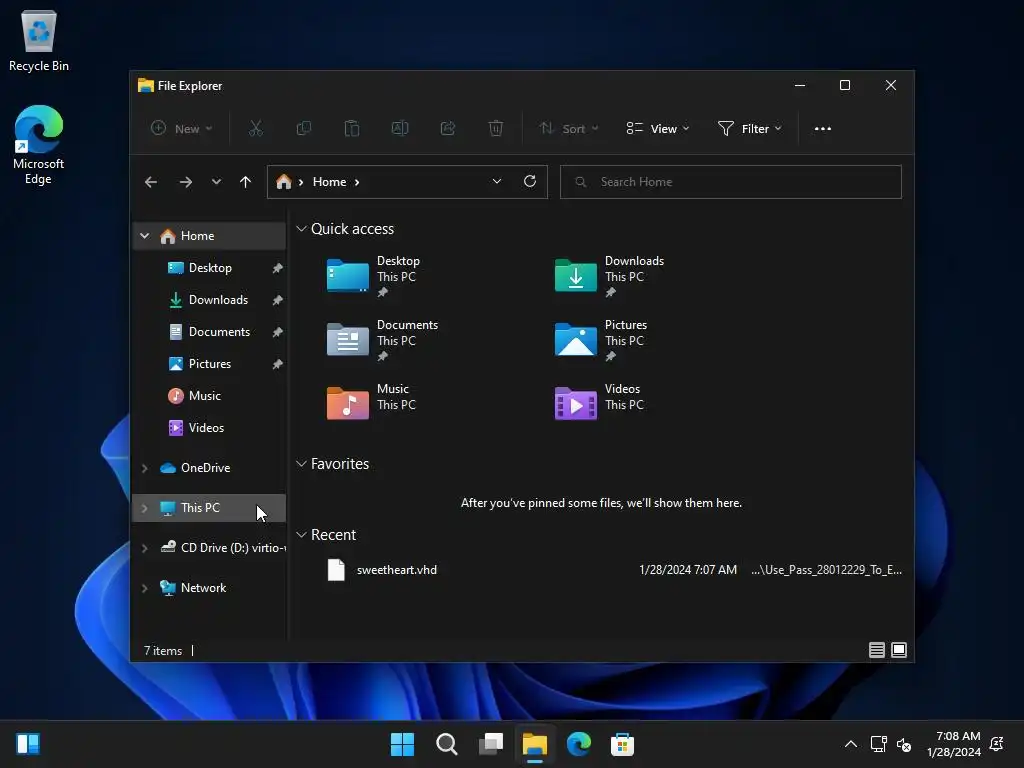Go back with the left arrow
Image resolution: width=1024 pixels, height=768 pixels.
coord(151,182)
